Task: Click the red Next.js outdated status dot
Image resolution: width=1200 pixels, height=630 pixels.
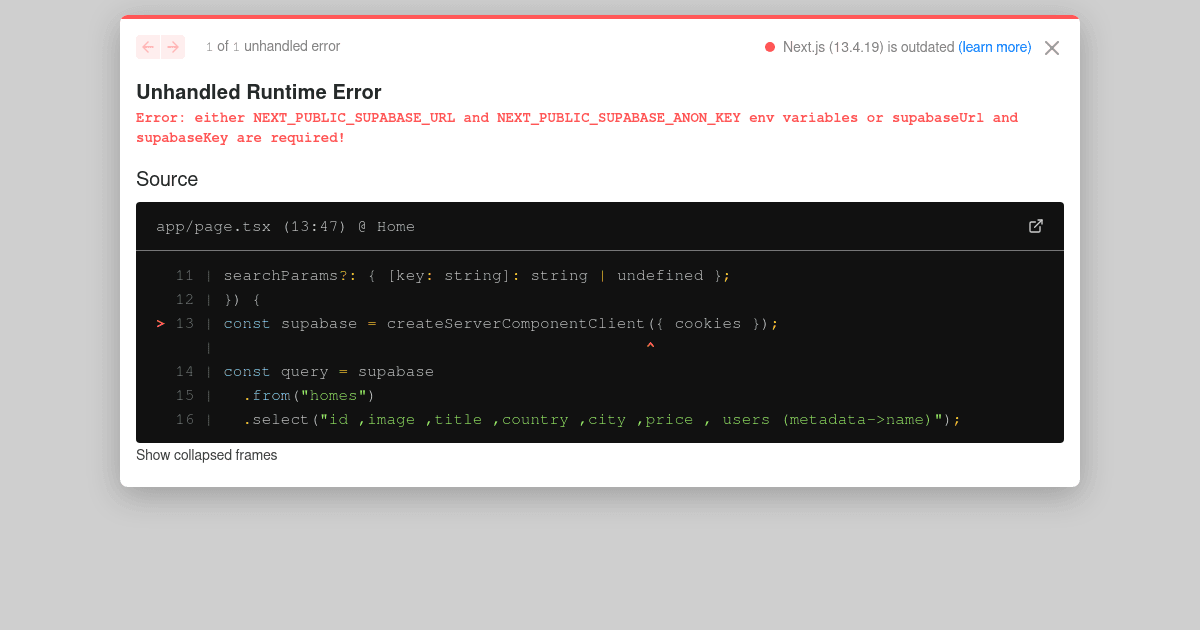Action: [770, 46]
